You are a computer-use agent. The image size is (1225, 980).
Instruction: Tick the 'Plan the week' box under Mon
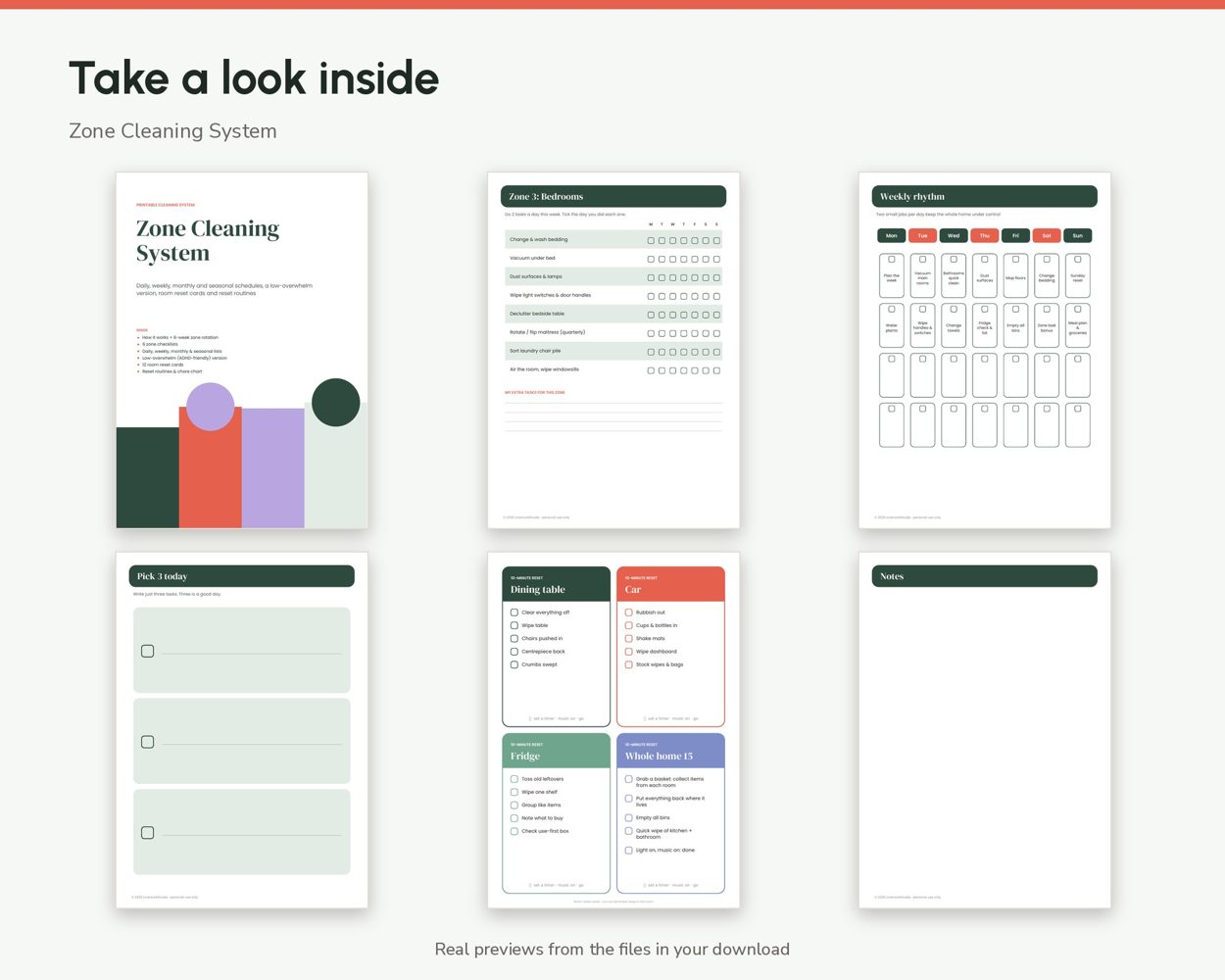(x=892, y=260)
